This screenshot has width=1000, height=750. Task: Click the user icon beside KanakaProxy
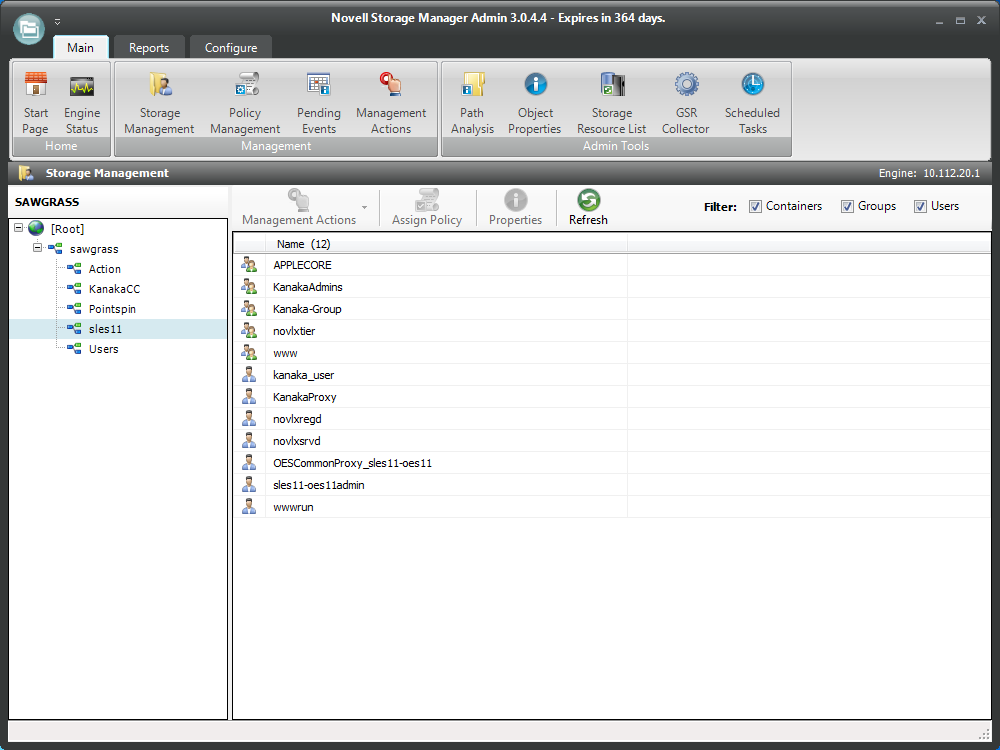[x=249, y=397]
